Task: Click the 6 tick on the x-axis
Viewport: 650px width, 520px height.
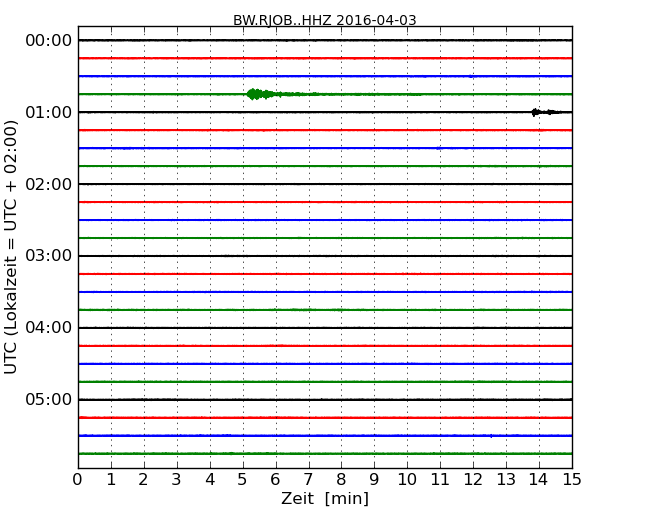Action: pyautogui.click(x=276, y=480)
